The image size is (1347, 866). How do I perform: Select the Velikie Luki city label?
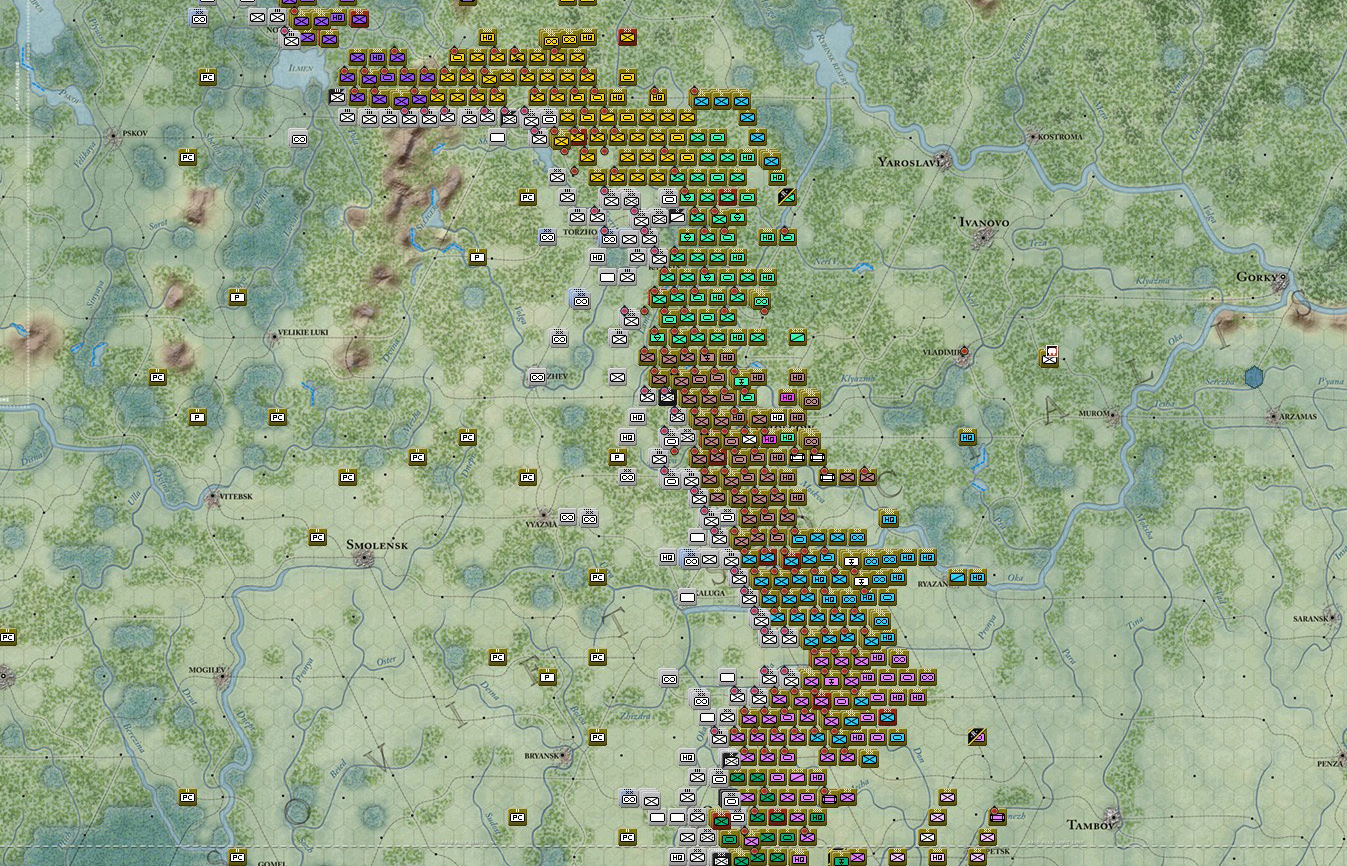(x=302, y=332)
